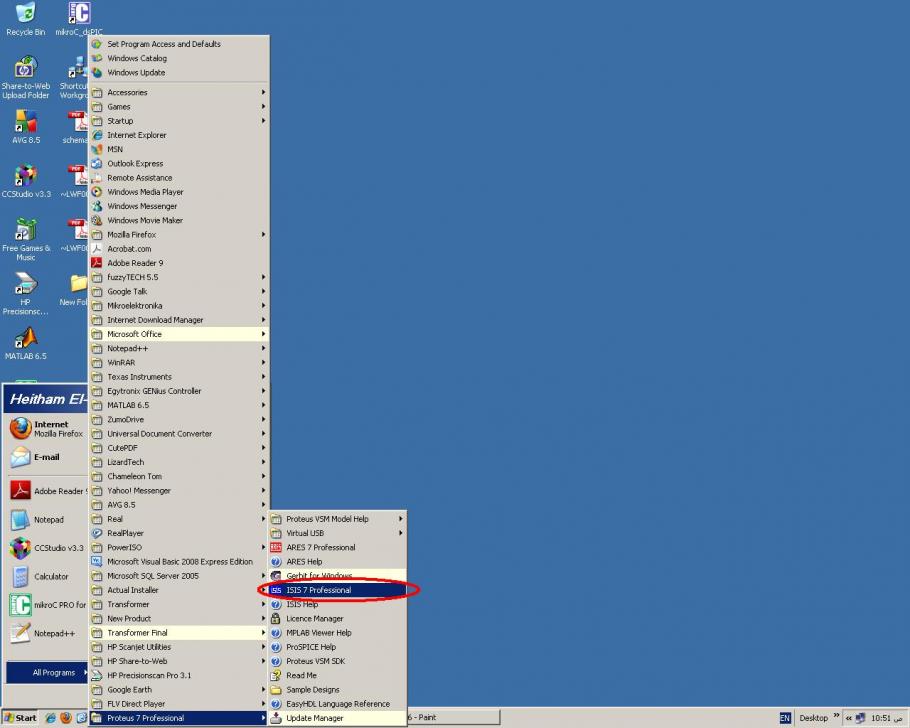Image resolution: width=910 pixels, height=728 pixels.
Task: Expand the Virtual USB submenu
Action: click(x=337, y=533)
